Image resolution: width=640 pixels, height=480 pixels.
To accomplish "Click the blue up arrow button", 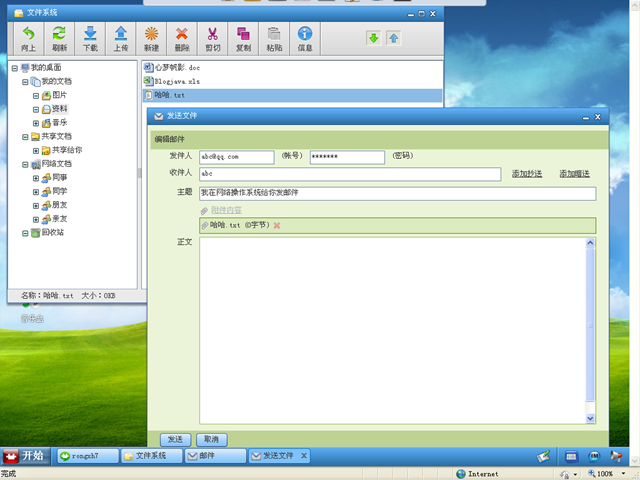I will click(393, 38).
